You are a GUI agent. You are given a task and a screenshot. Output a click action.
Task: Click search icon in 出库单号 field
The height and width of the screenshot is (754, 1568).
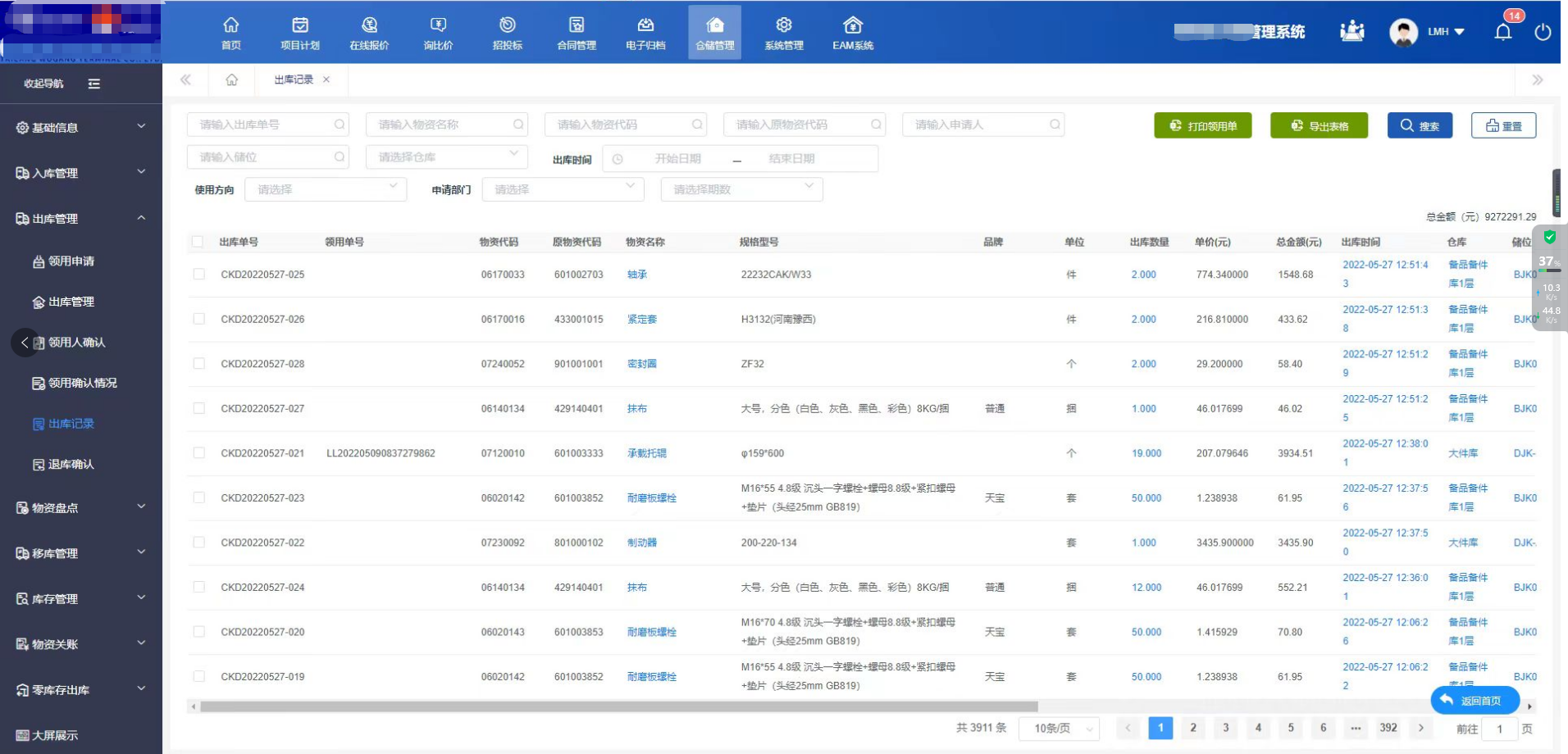click(339, 125)
